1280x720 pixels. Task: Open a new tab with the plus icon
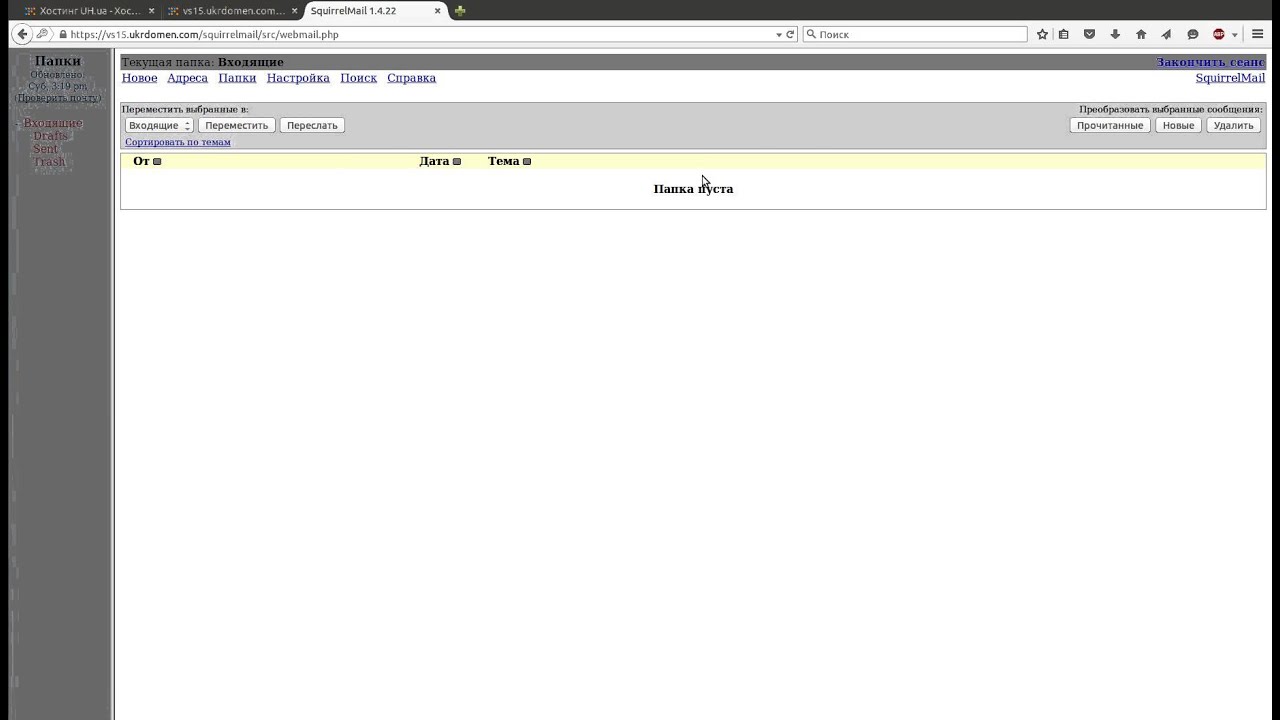tap(460, 11)
